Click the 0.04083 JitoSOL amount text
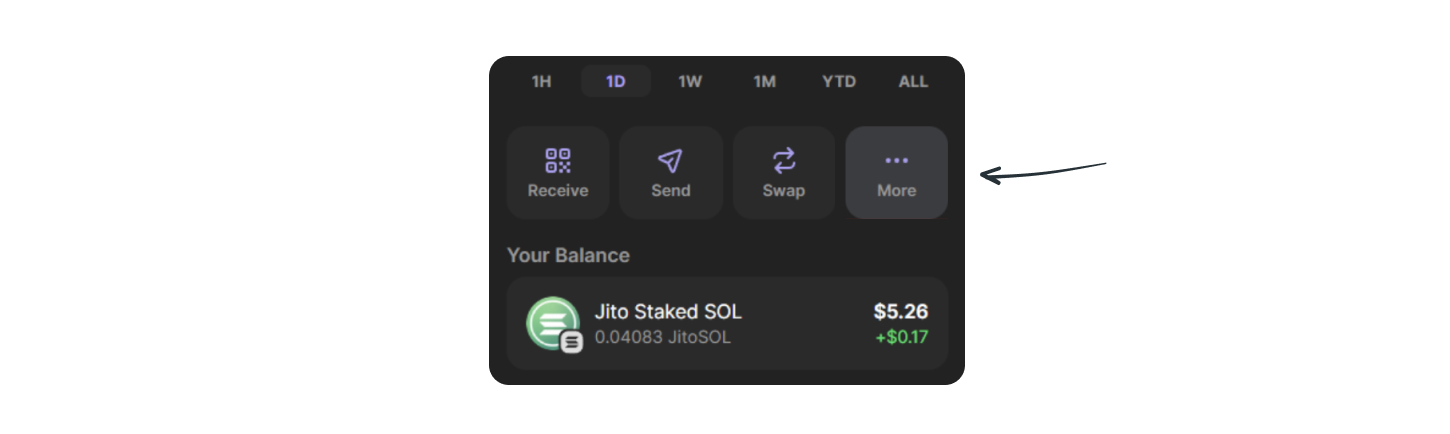The width and height of the screenshot is (1450, 434). [663, 337]
